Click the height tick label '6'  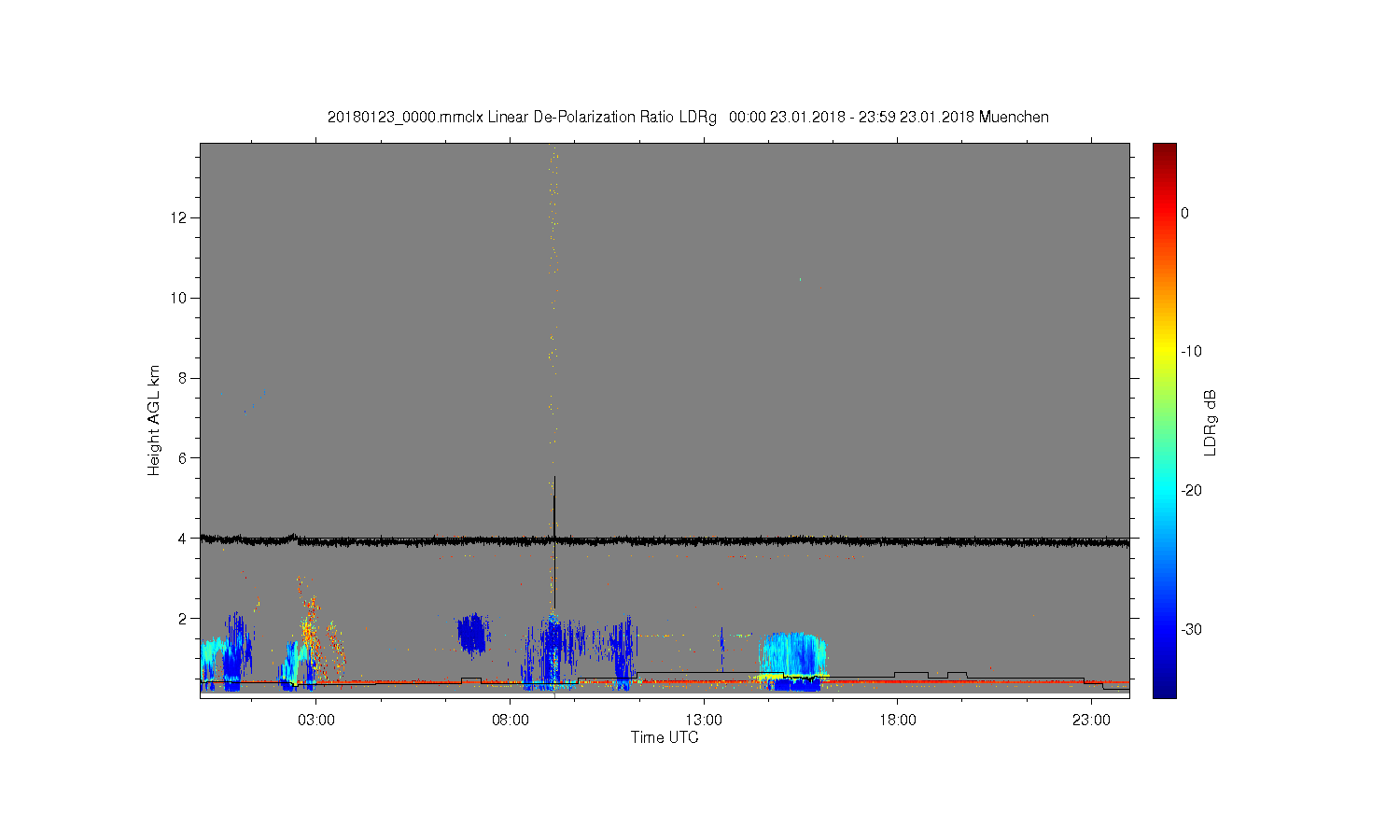183,458
